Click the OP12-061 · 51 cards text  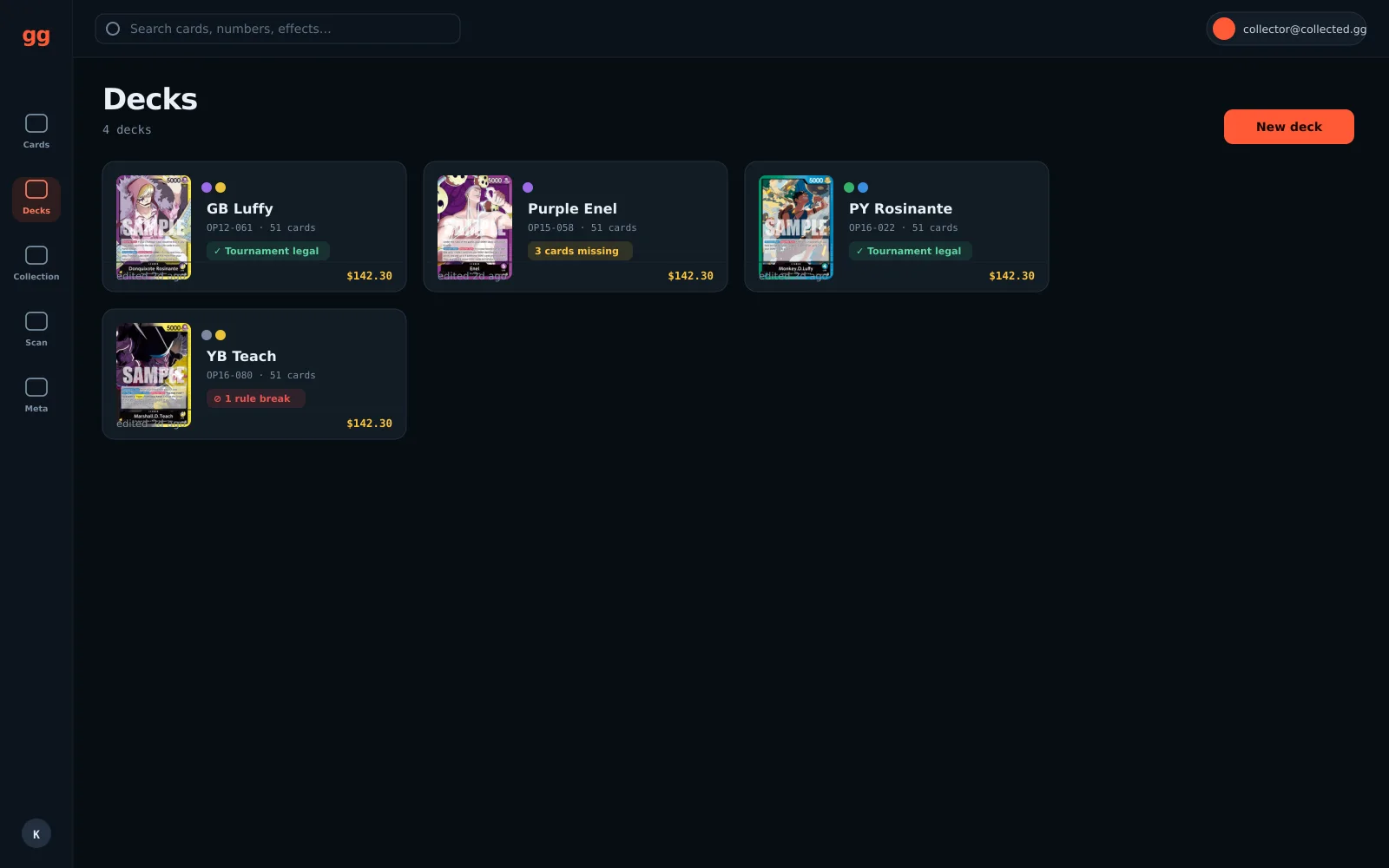261,228
